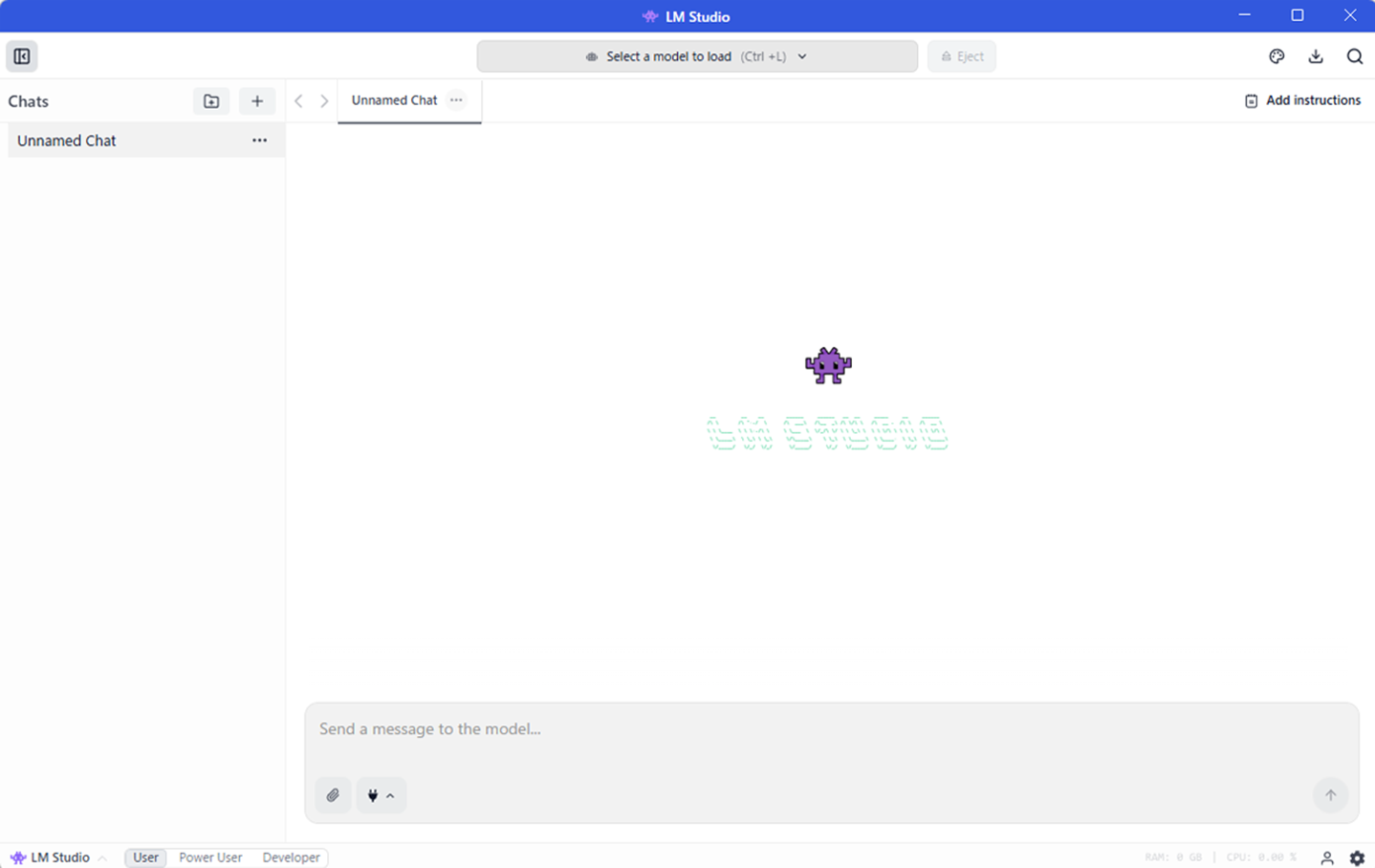Collapse the left sidebar panel

22,56
